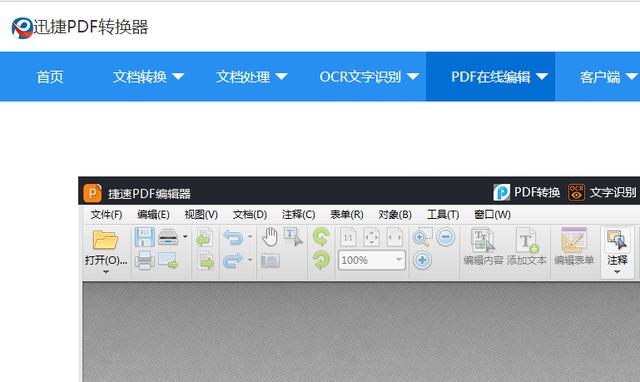Click the blue undo arrow

tap(233, 237)
